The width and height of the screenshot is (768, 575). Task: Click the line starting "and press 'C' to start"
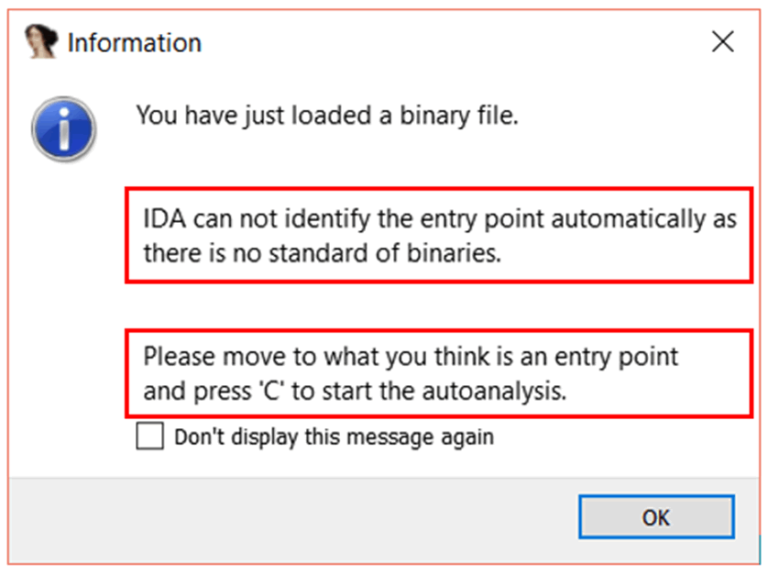click(x=354, y=391)
